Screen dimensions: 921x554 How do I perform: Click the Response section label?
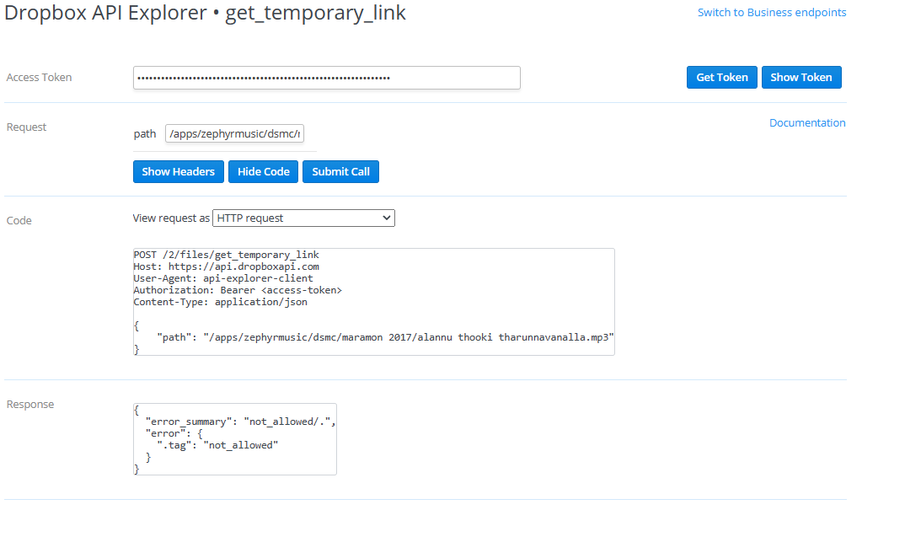30,405
